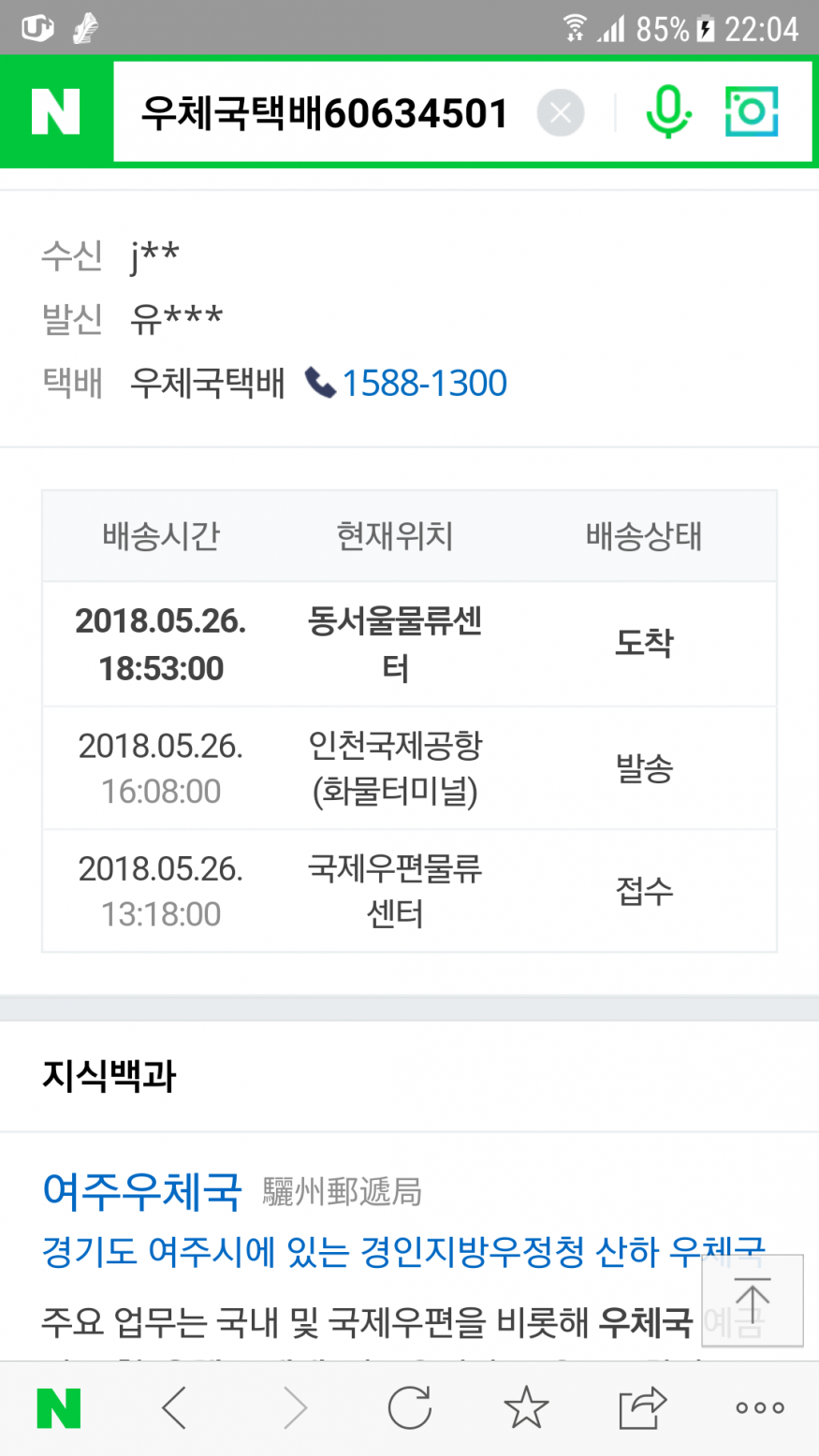The width and height of the screenshot is (819, 1456).
Task: Select the 국제우편물류센터 receipt row
Action: pyautogui.click(x=409, y=891)
